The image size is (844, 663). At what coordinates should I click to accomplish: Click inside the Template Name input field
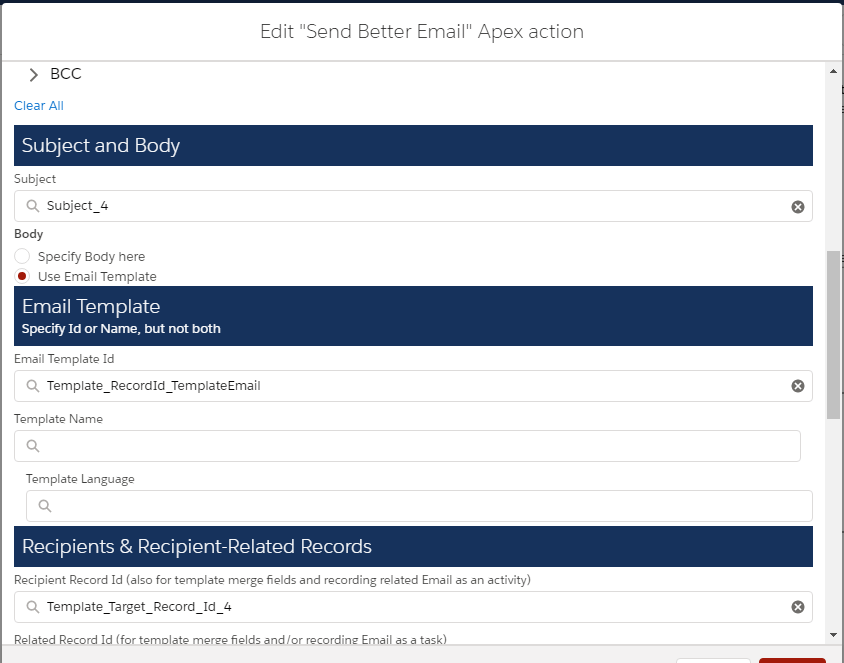400,446
